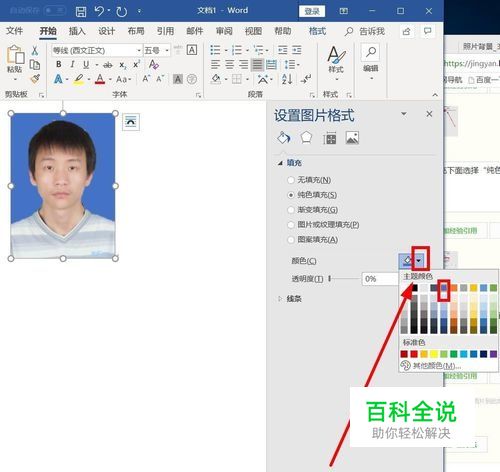Toggle the AutoSave switch
This screenshot has height=472, width=500.
coord(55,11)
